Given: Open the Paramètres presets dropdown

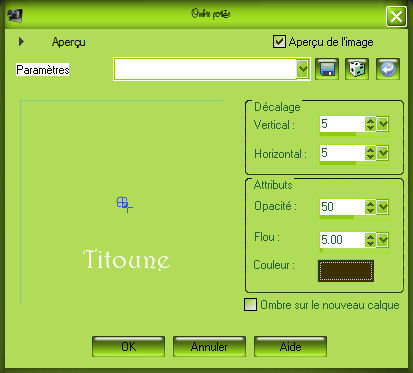Looking at the screenshot, I should (303, 69).
